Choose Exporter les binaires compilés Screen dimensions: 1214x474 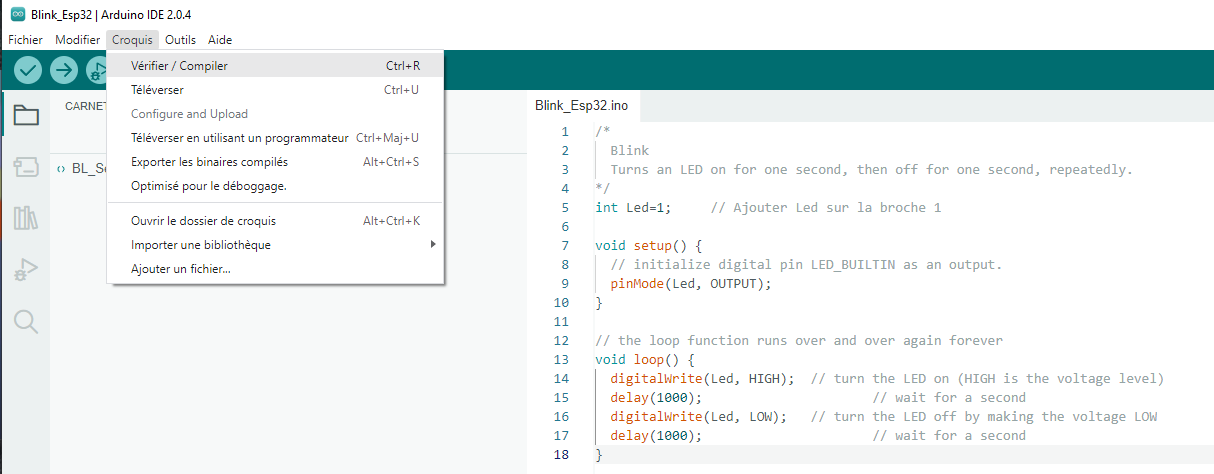click(276, 162)
